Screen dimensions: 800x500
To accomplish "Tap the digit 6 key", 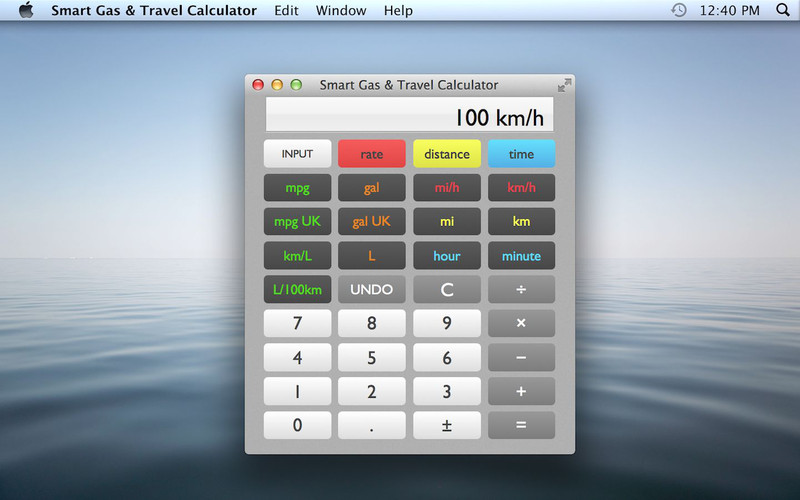I will (x=447, y=357).
